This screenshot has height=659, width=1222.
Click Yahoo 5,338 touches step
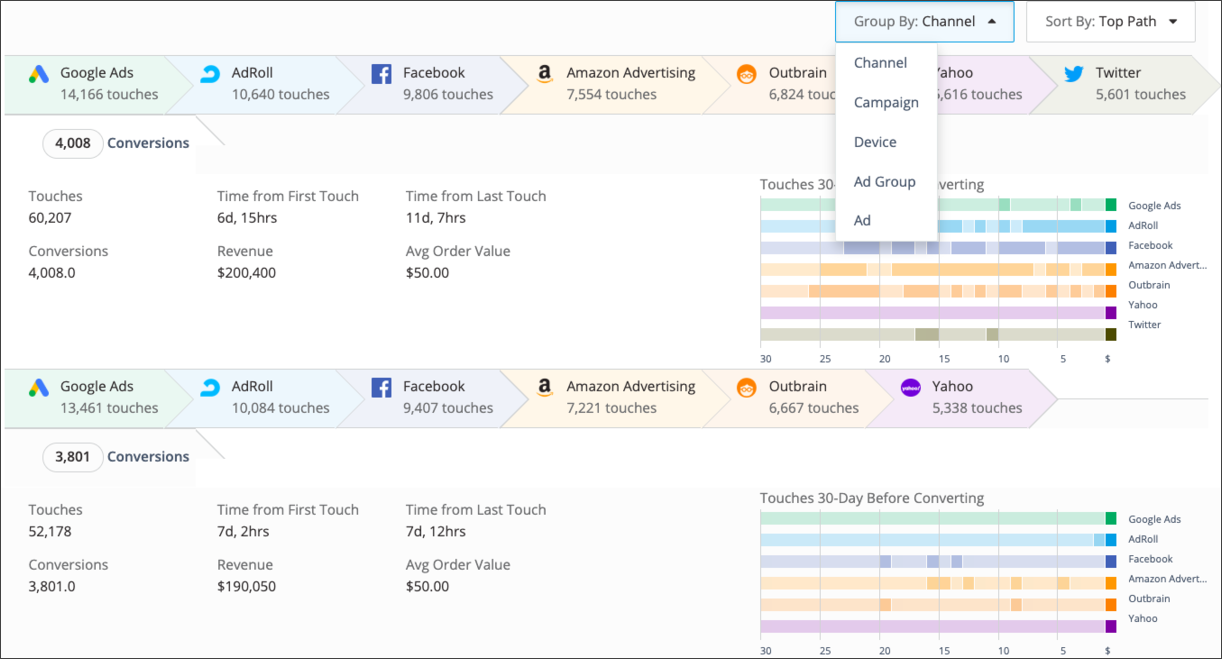[960, 398]
